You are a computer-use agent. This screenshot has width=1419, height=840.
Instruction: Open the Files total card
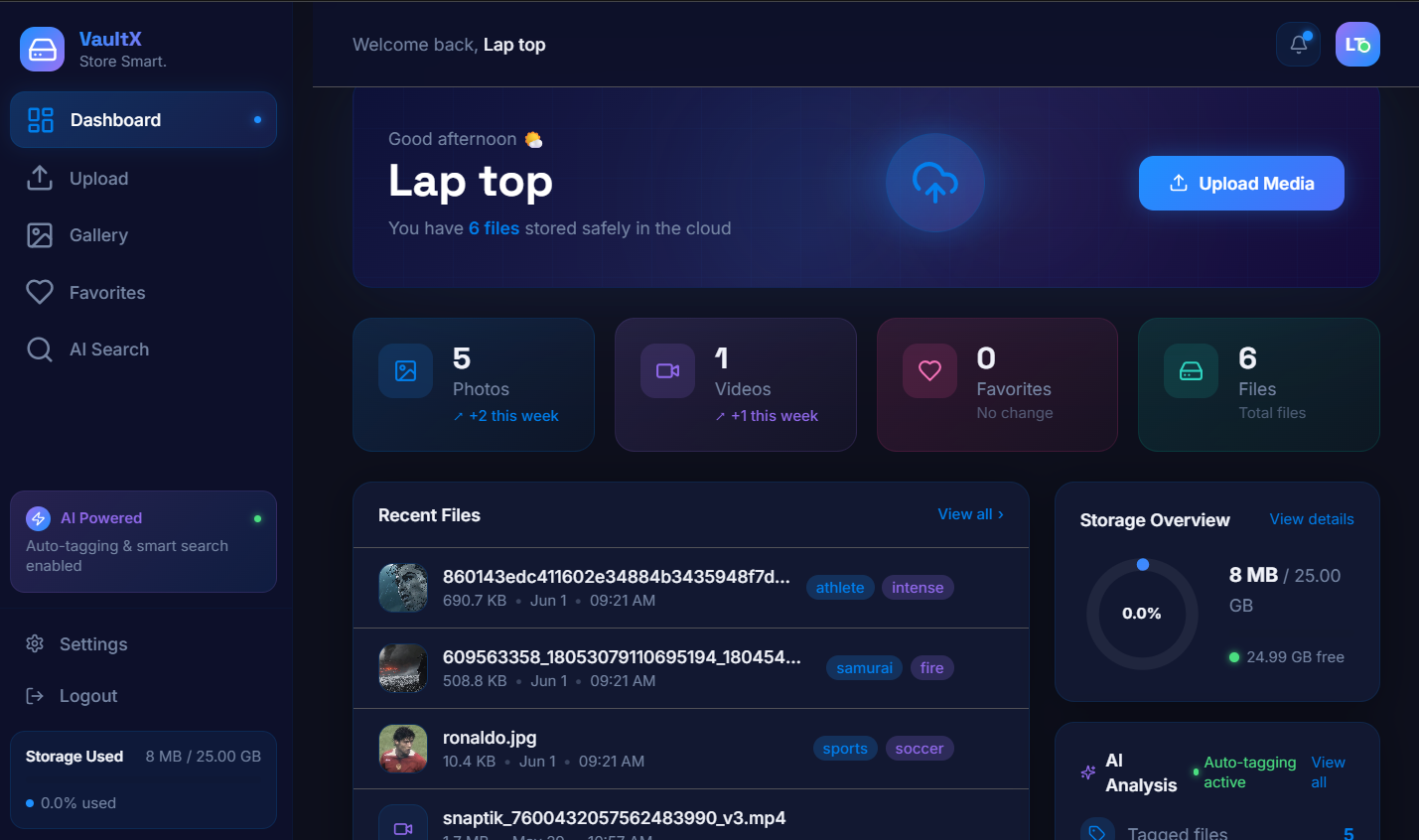pyautogui.click(x=1259, y=385)
